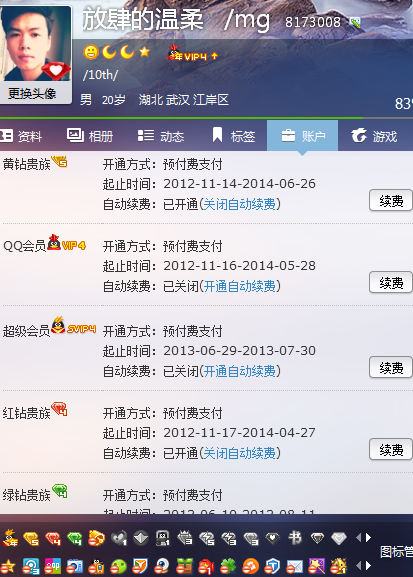Screen dimensions: 413x577
Task: Click 关闭自动续费 link under 红钻贵族
Action: click(240, 453)
